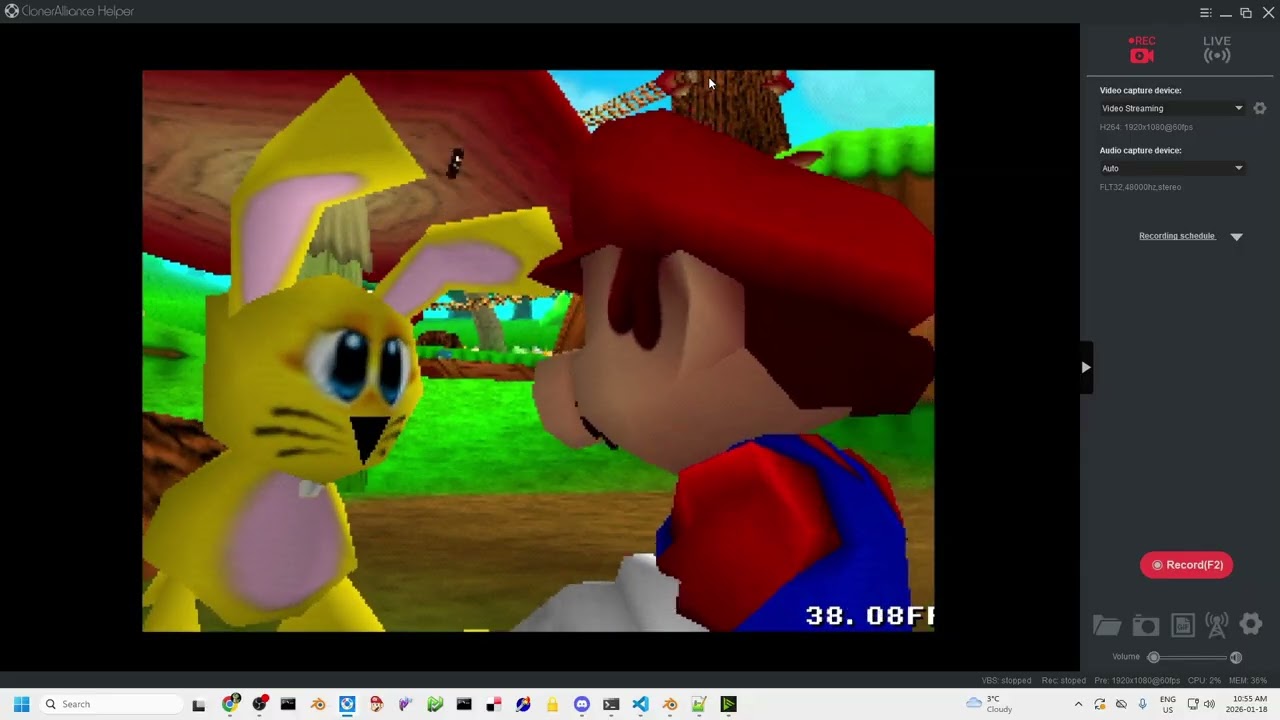The image size is (1280, 720).
Task: Open video capture device settings gear
Action: [1260, 108]
